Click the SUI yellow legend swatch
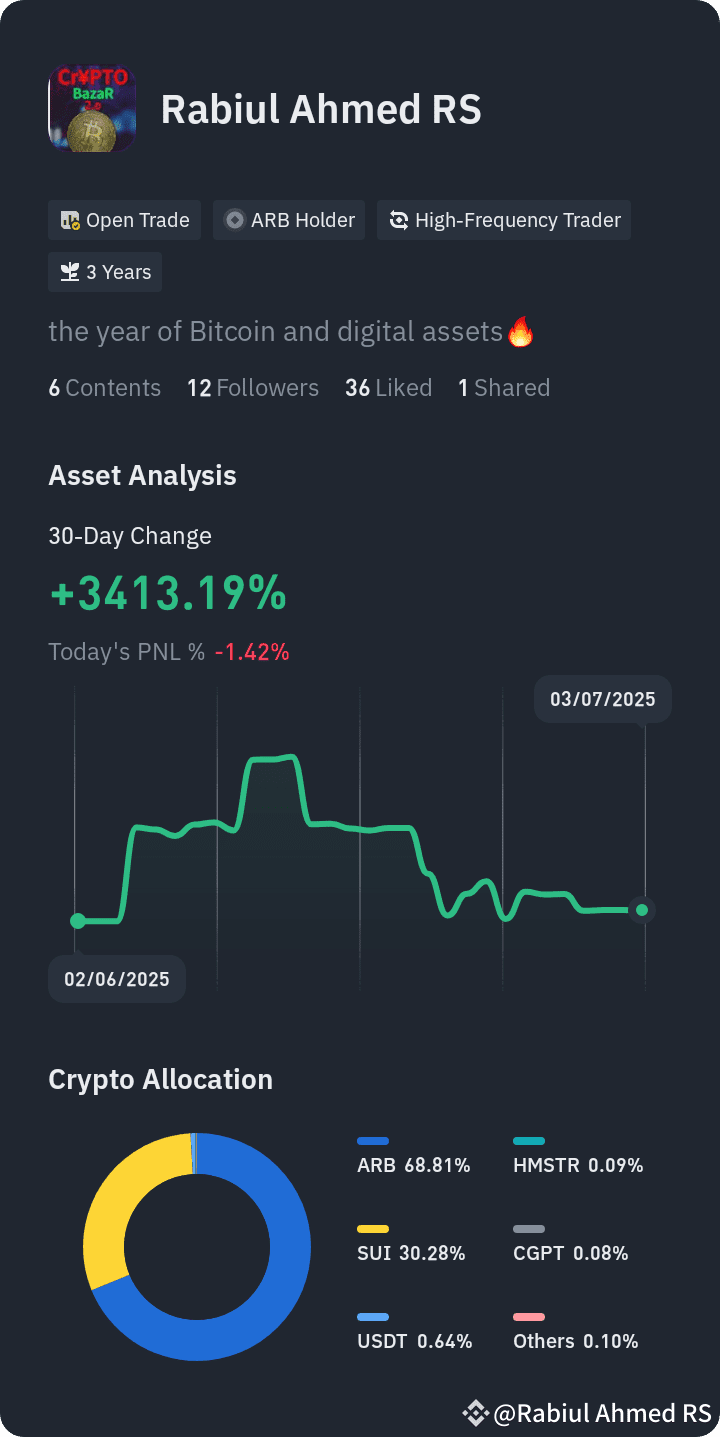This screenshot has height=1437, width=720. pos(373,1229)
